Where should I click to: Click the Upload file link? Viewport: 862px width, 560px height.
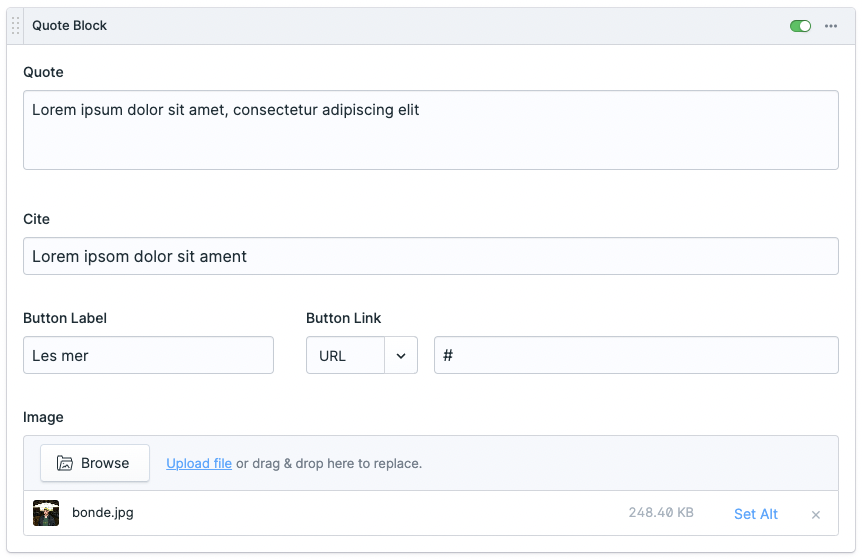point(199,464)
